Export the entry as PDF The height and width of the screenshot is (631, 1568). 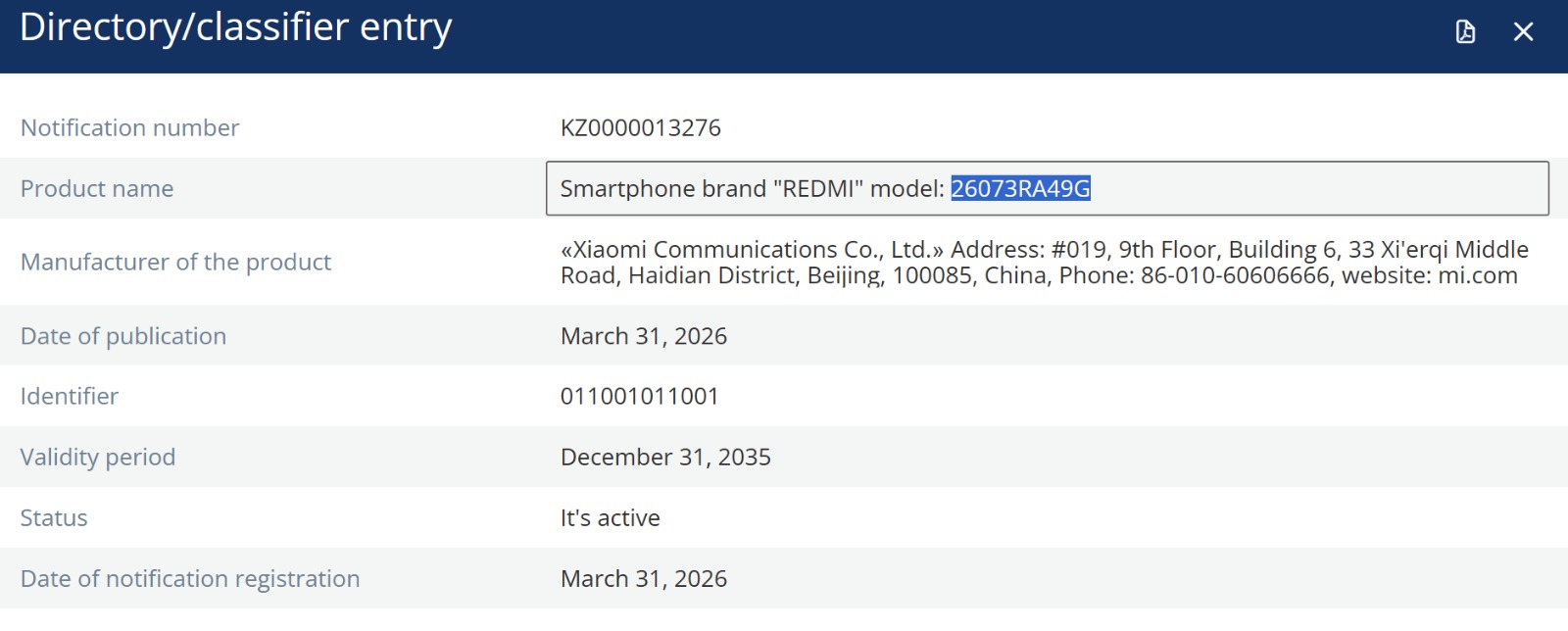click(x=1465, y=32)
